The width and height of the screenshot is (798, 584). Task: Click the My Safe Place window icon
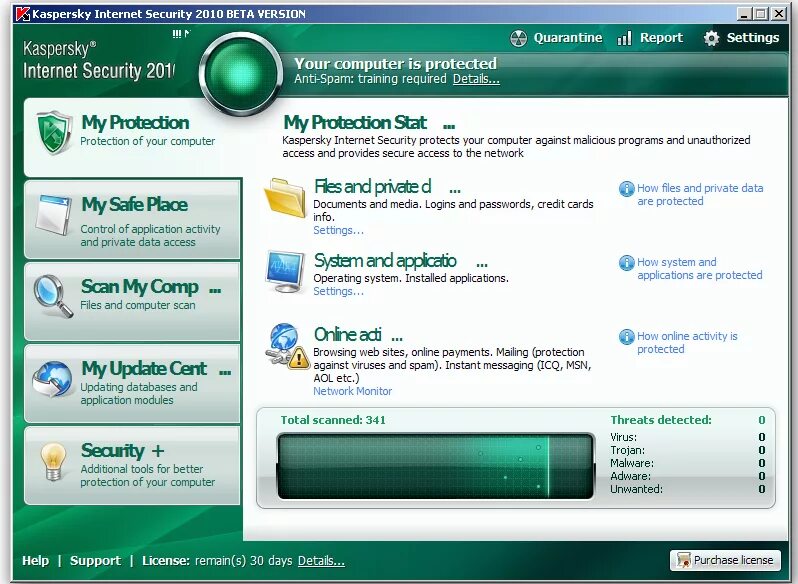coord(53,215)
